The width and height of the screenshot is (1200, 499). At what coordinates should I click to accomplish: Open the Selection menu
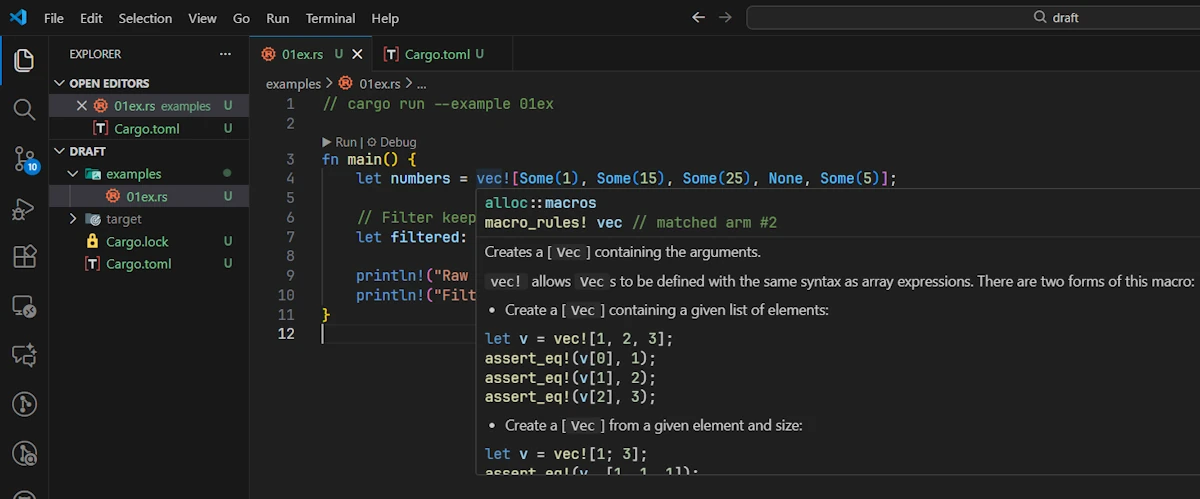tap(145, 18)
